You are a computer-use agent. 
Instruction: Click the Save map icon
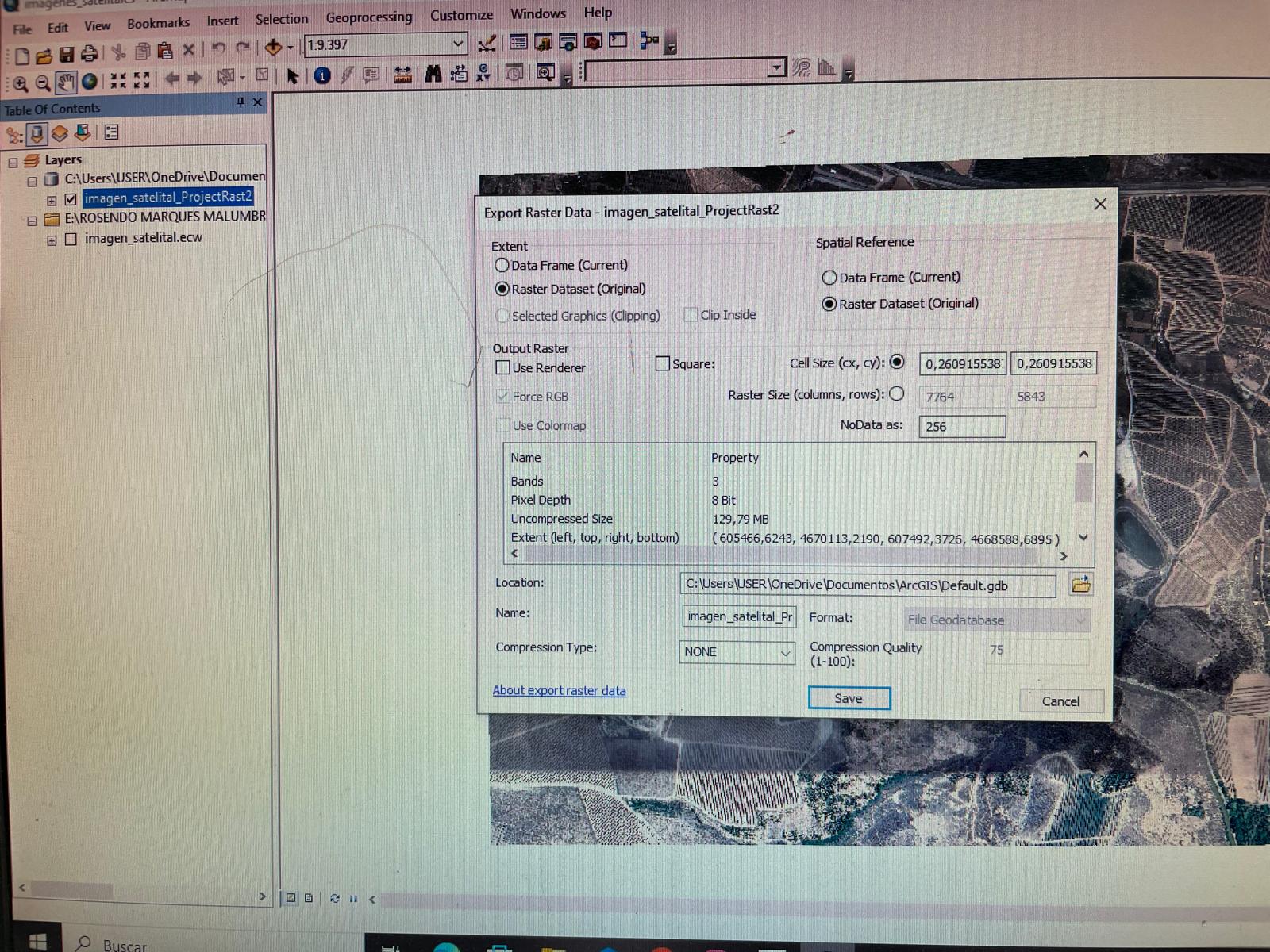(x=67, y=54)
